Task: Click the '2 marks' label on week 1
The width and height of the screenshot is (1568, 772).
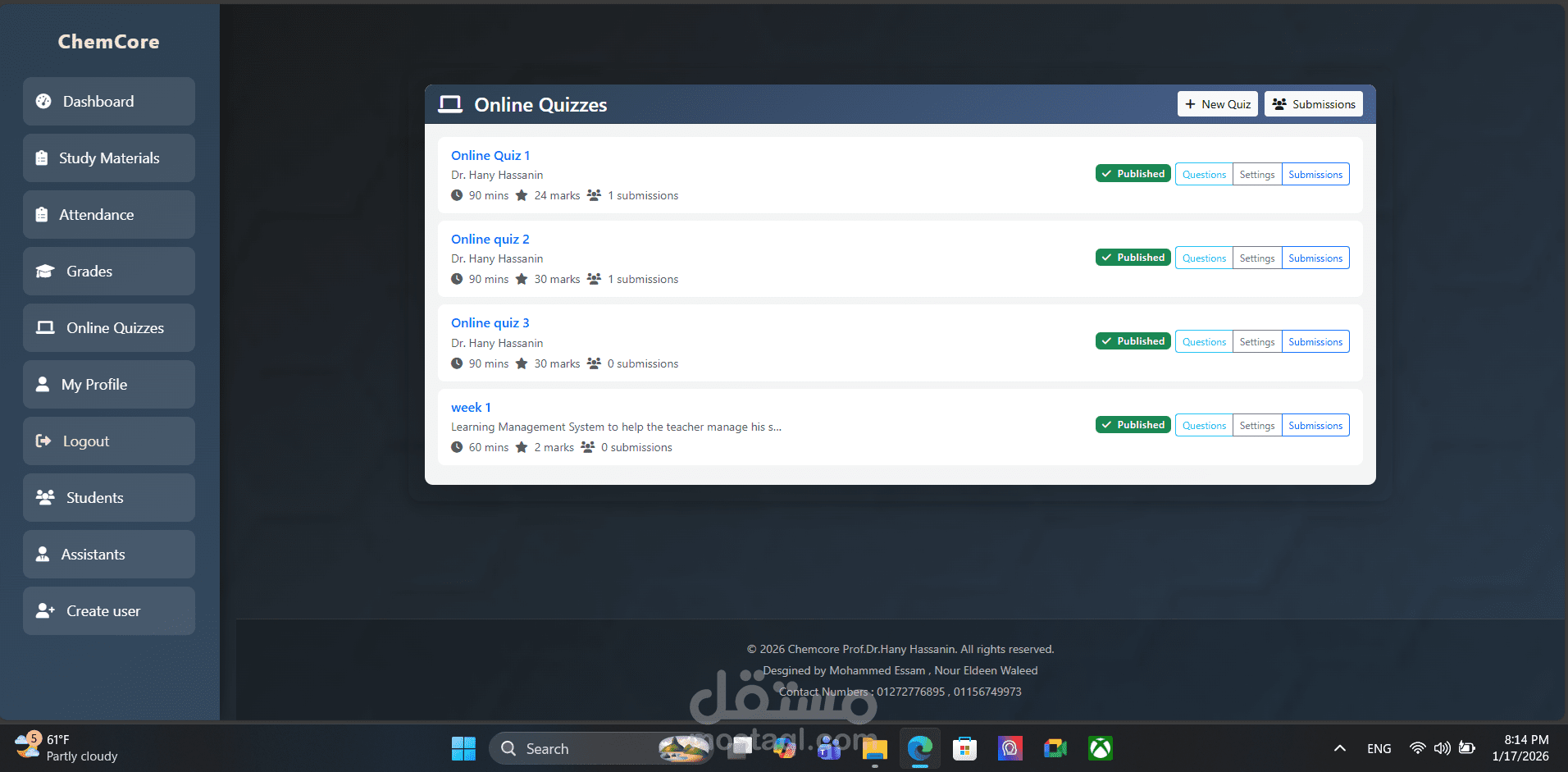Action: [x=554, y=447]
